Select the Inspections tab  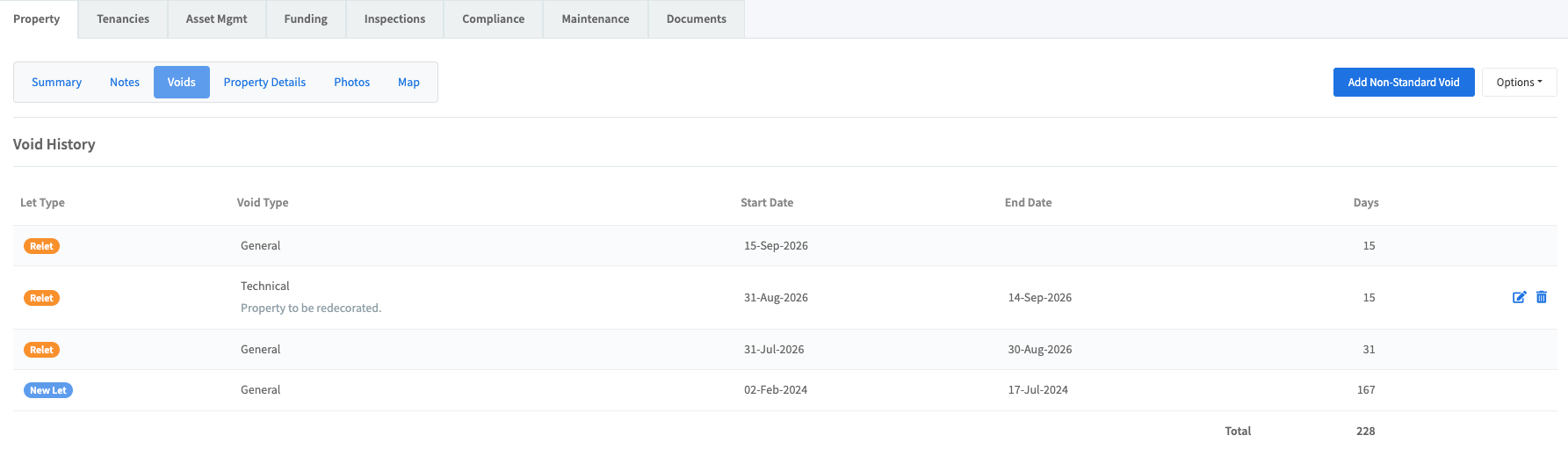[394, 18]
